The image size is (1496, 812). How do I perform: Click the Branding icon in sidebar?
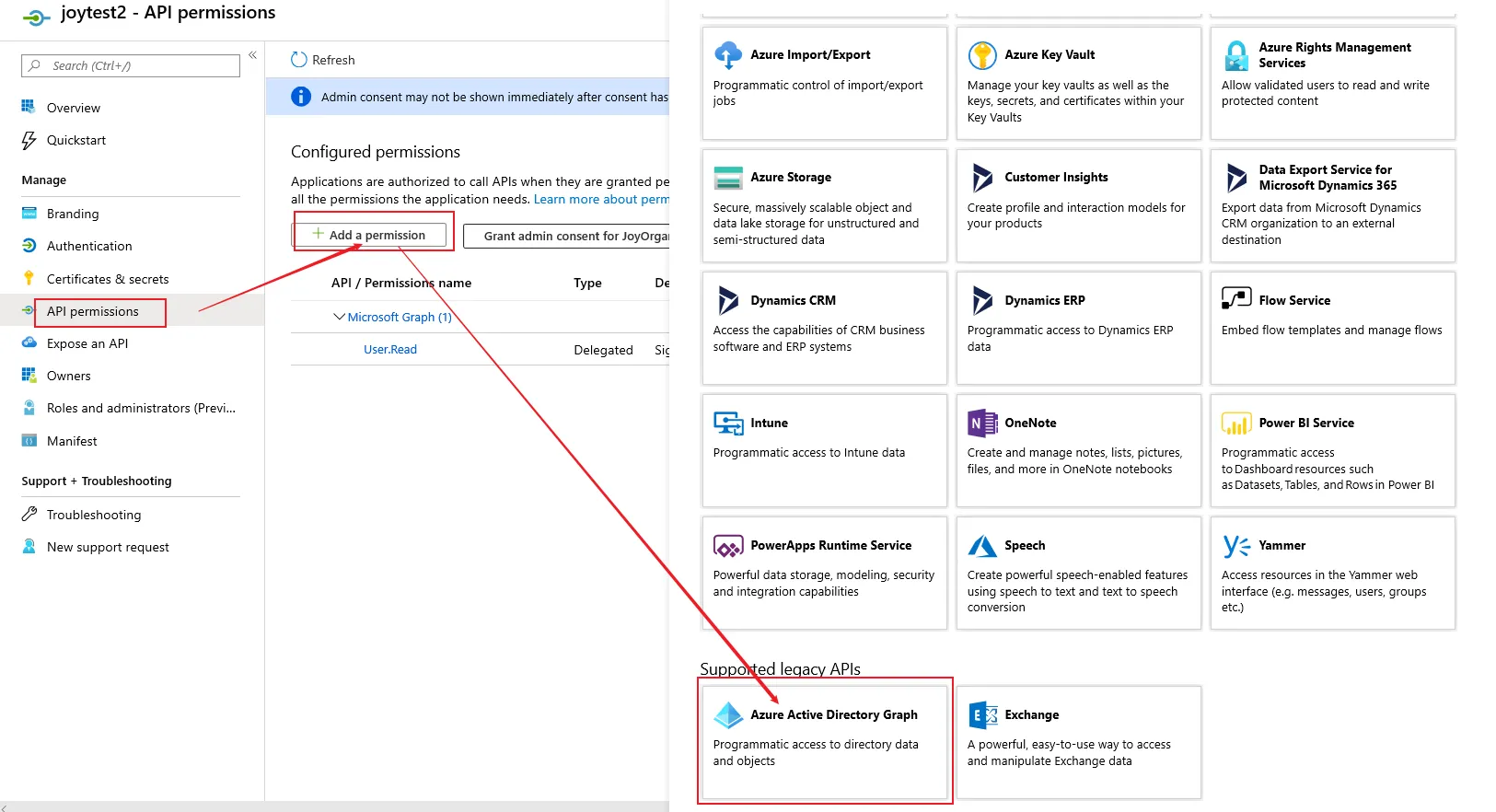click(x=29, y=214)
